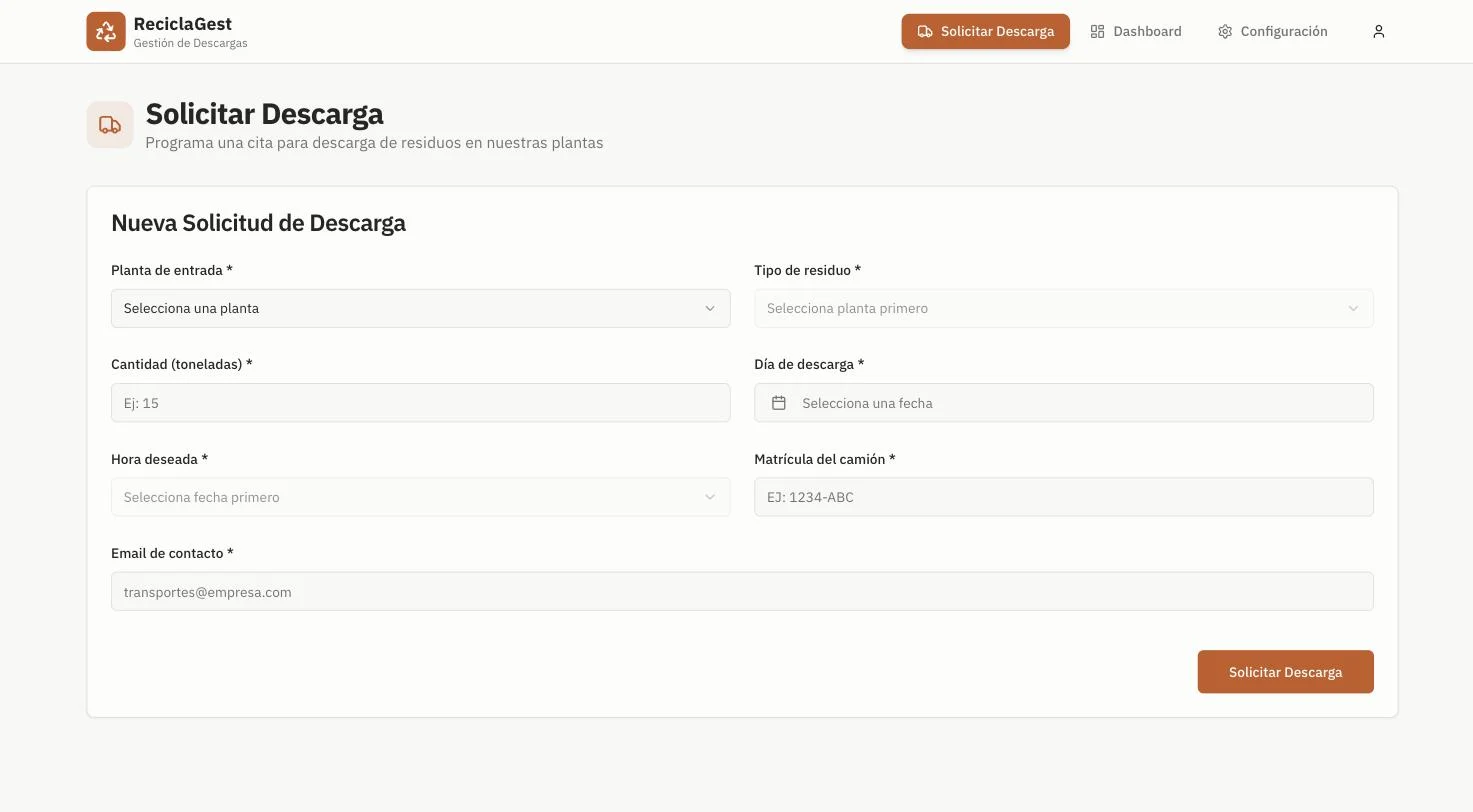Open the Solicitar Descarga navigation tab

[x=986, y=31]
